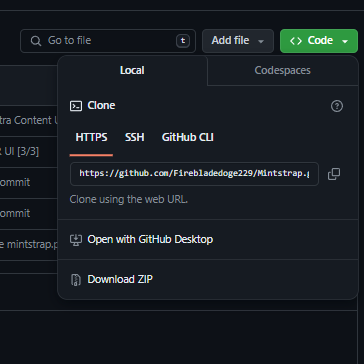Select the HTTPS clone URL text field
This screenshot has width=364, height=364.
[x=194, y=174]
